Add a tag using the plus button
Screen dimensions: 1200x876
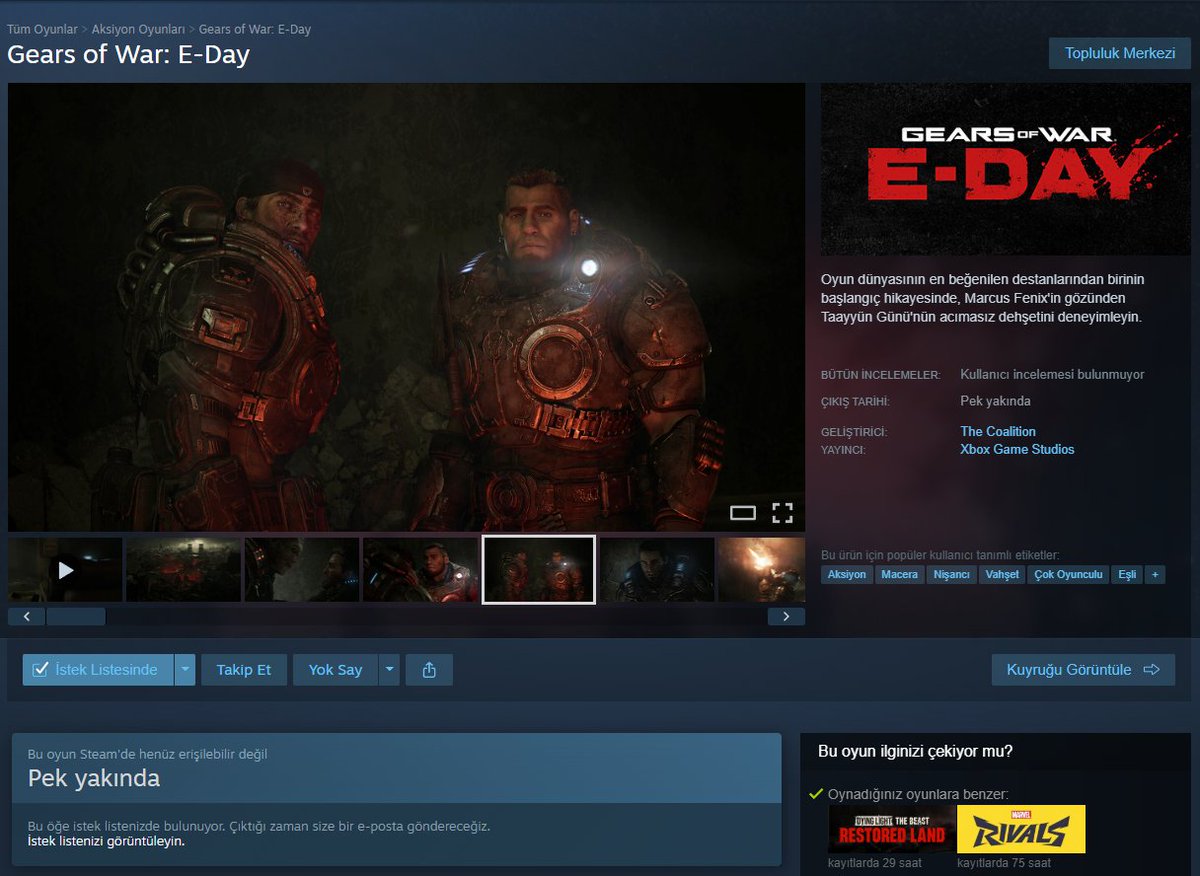(x=1155, y=574)
